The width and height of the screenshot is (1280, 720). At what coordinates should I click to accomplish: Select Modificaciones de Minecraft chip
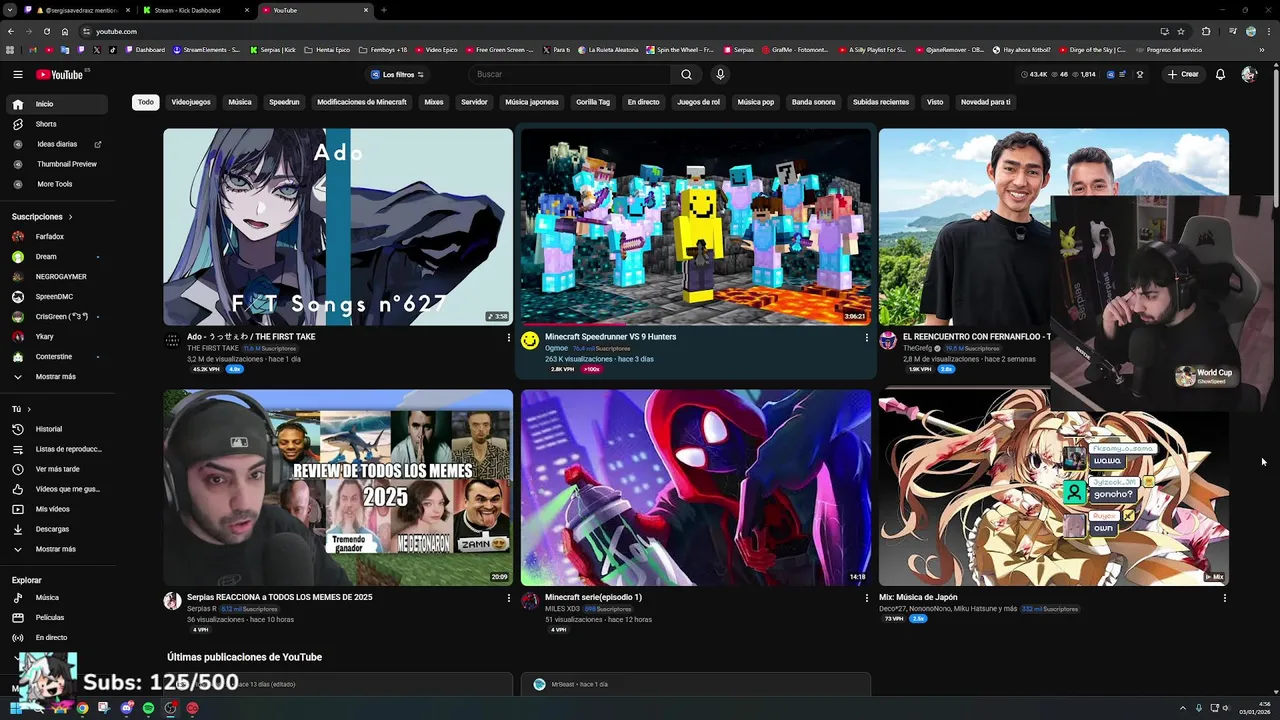click(x=362, y=102)
